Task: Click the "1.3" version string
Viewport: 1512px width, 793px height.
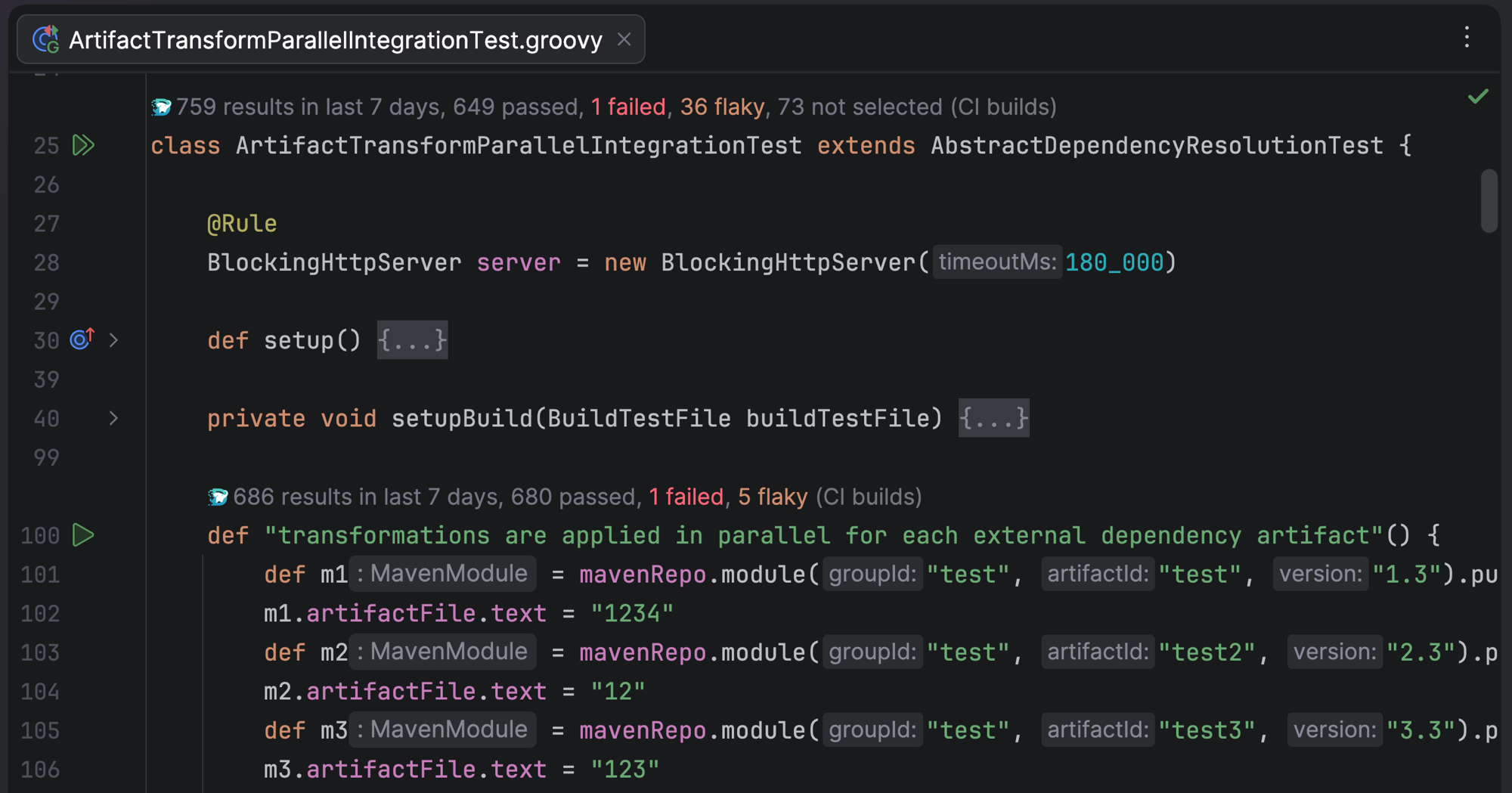Action: pos(1407,574)
